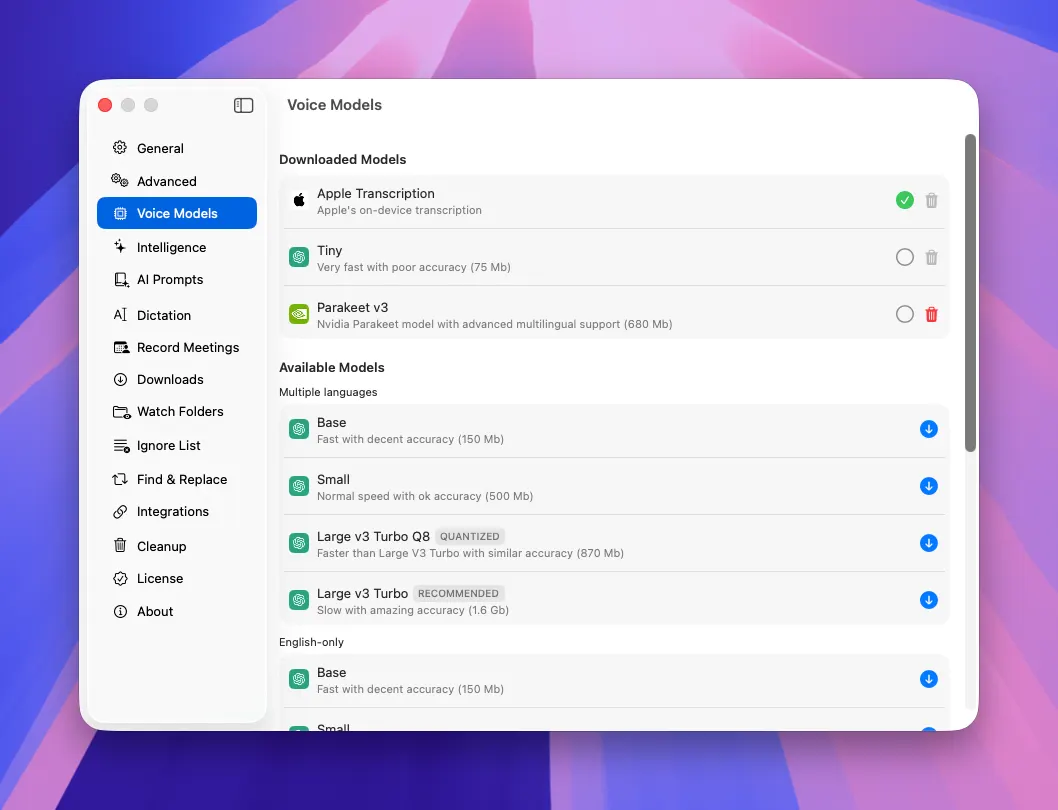The width and height of the screenshot is (1058, 810).
Task: Click "Very fast with poor accuracy (75 Mb)"
Action: pyautogui.click(x=414, y=267)
